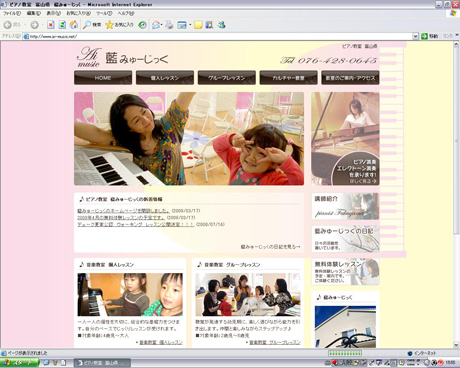Screen dimensions: 460x368
Task: Click the vertical scrollbar thumb
Action: (x=456, y=140)
